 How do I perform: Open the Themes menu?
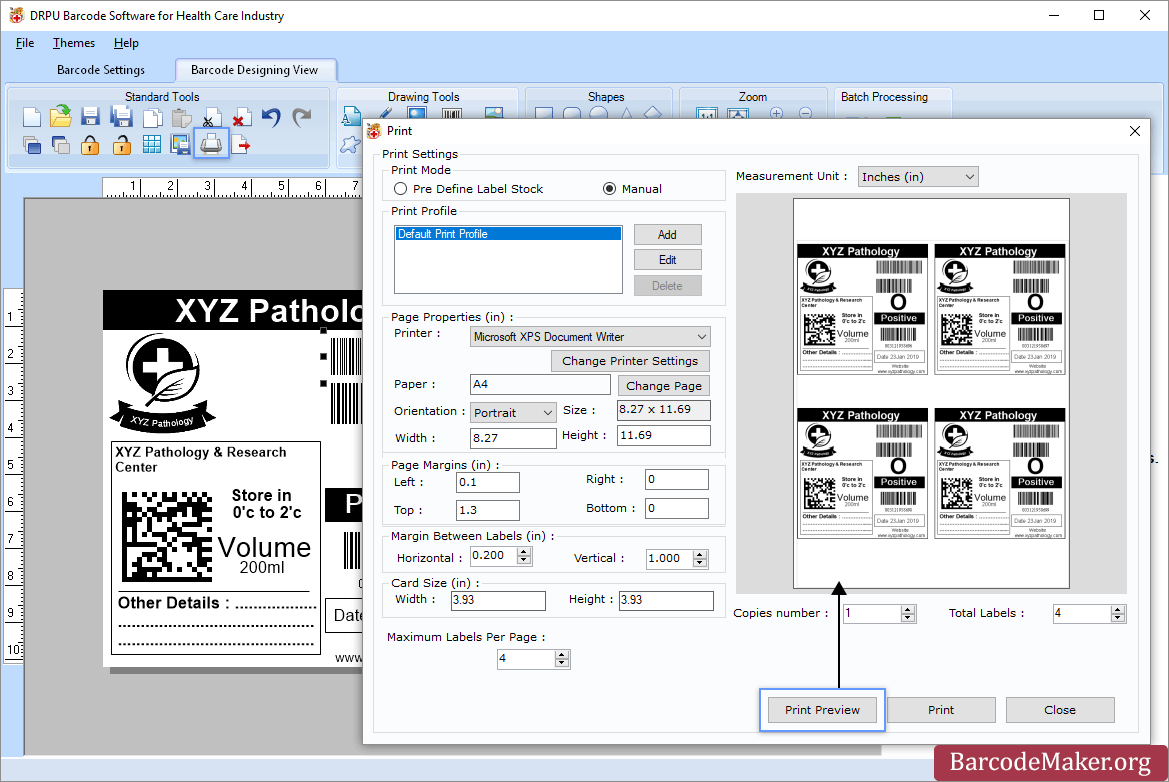(x=74, y=43)
